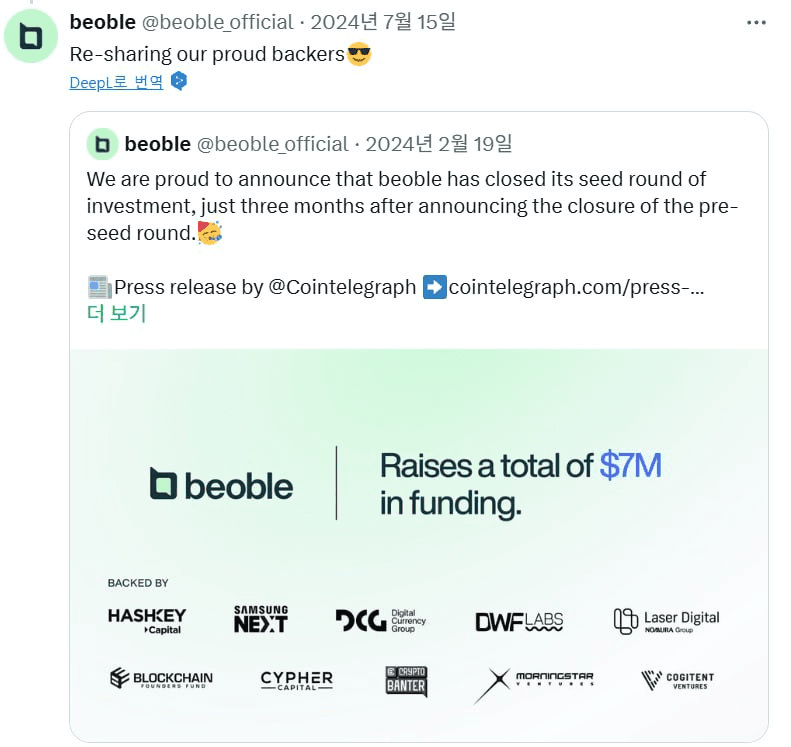Open the $7M funding image
Screen dimensions: 791x747
(x=419, y=545)
